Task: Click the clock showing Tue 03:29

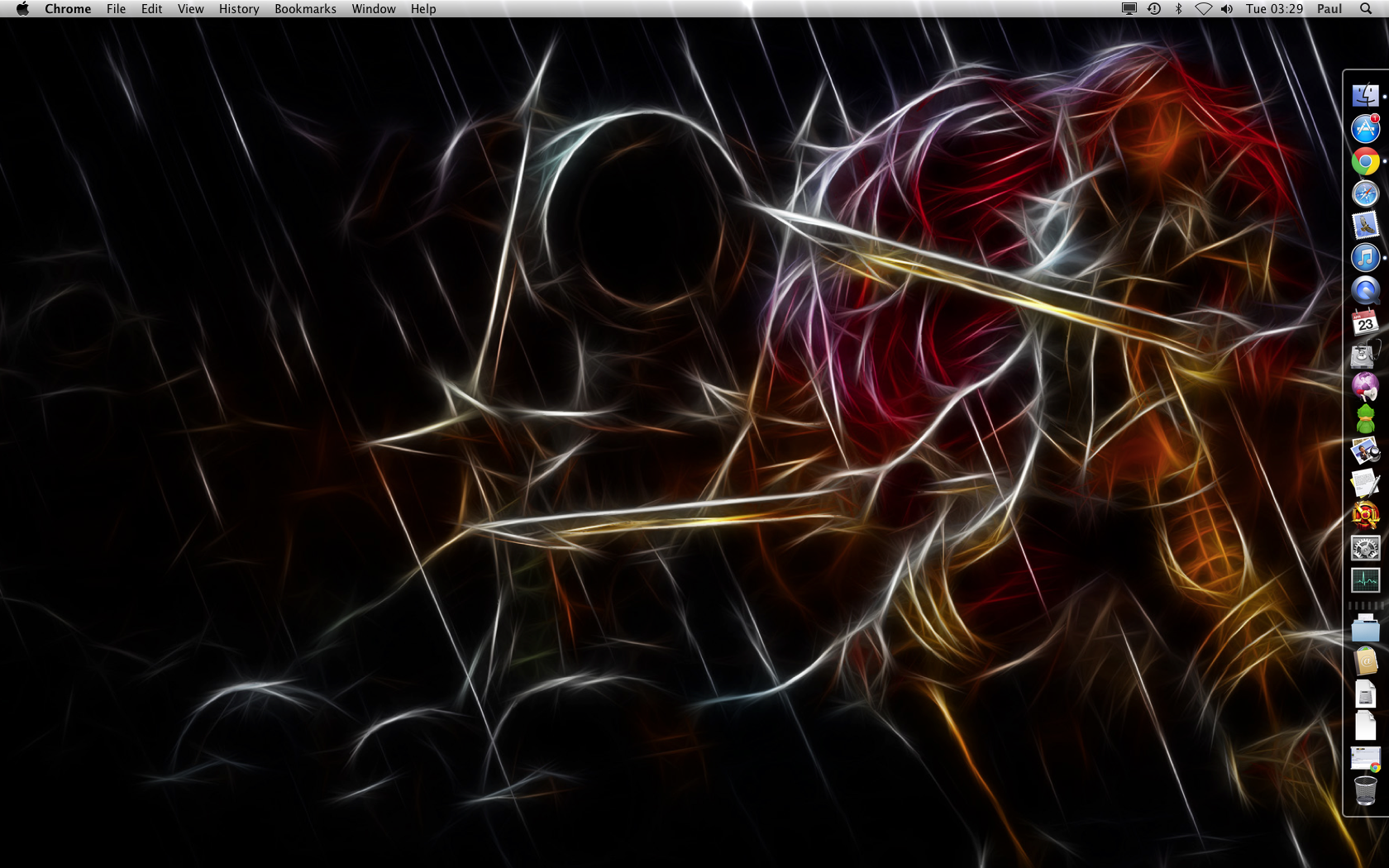Action: (1274, 8)
